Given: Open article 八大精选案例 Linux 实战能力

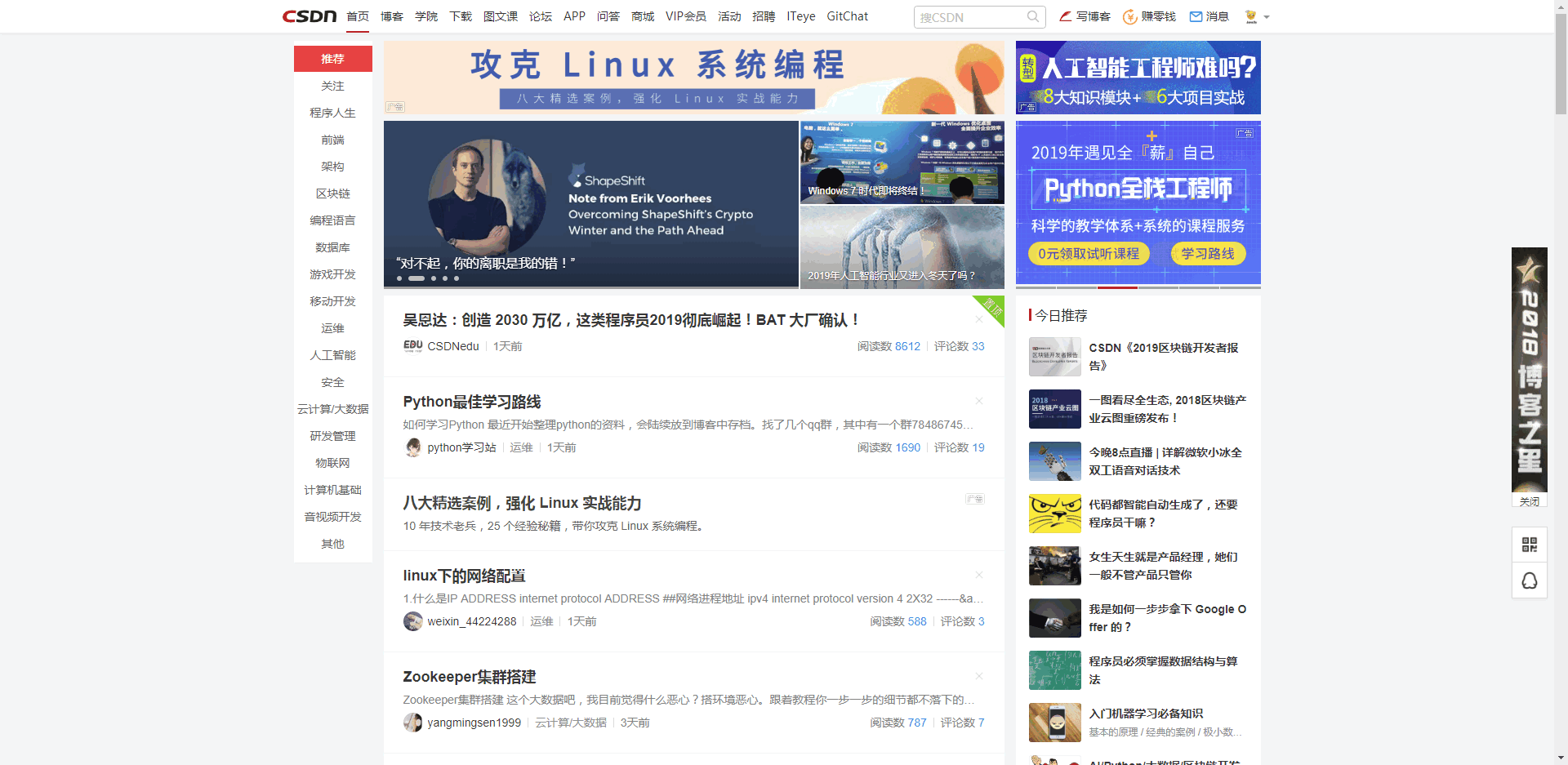Looking at the screenshot, I should pyautogui.click(x=522, y=503).
